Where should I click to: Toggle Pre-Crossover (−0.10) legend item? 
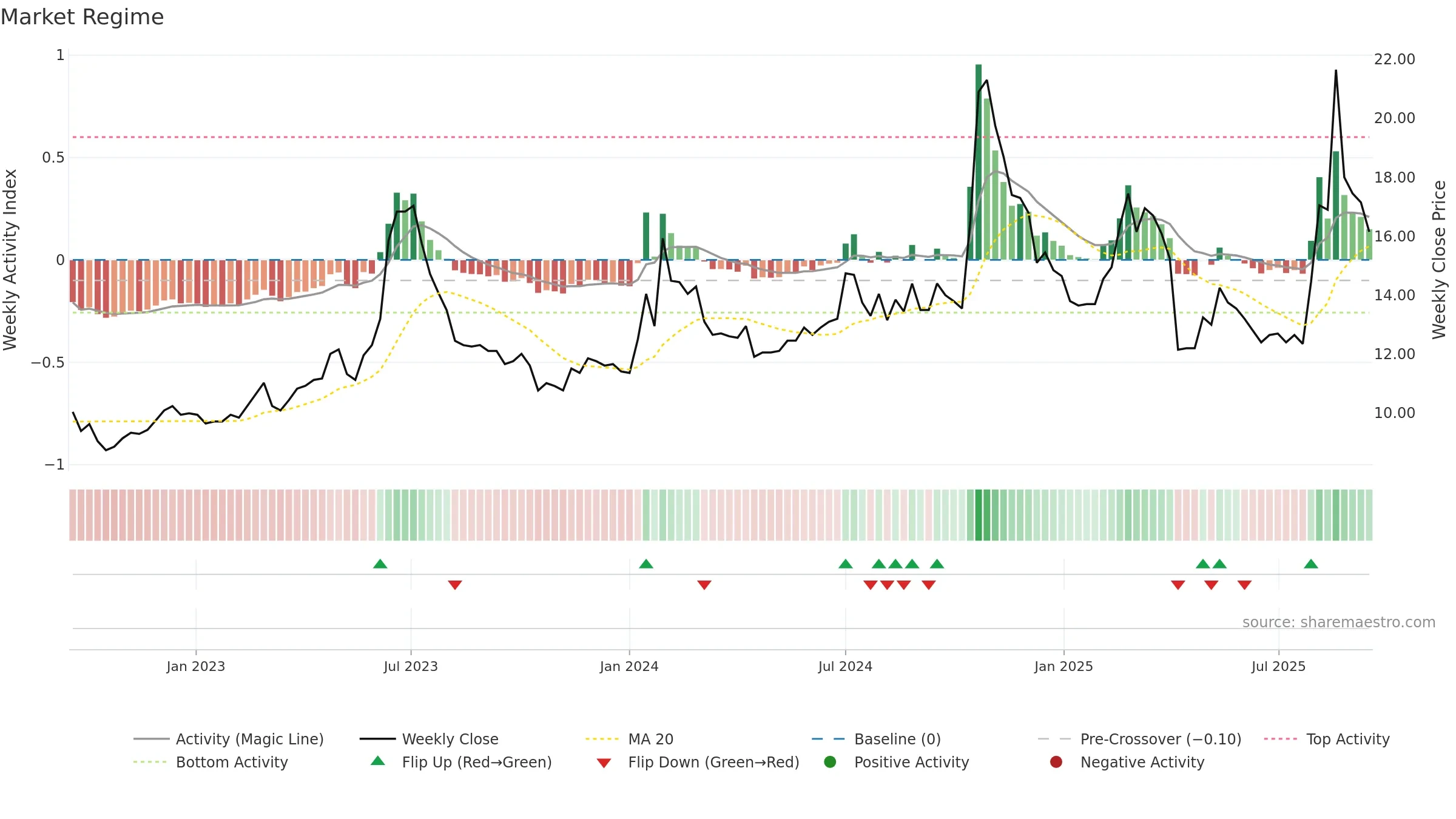click(1139, 739)
